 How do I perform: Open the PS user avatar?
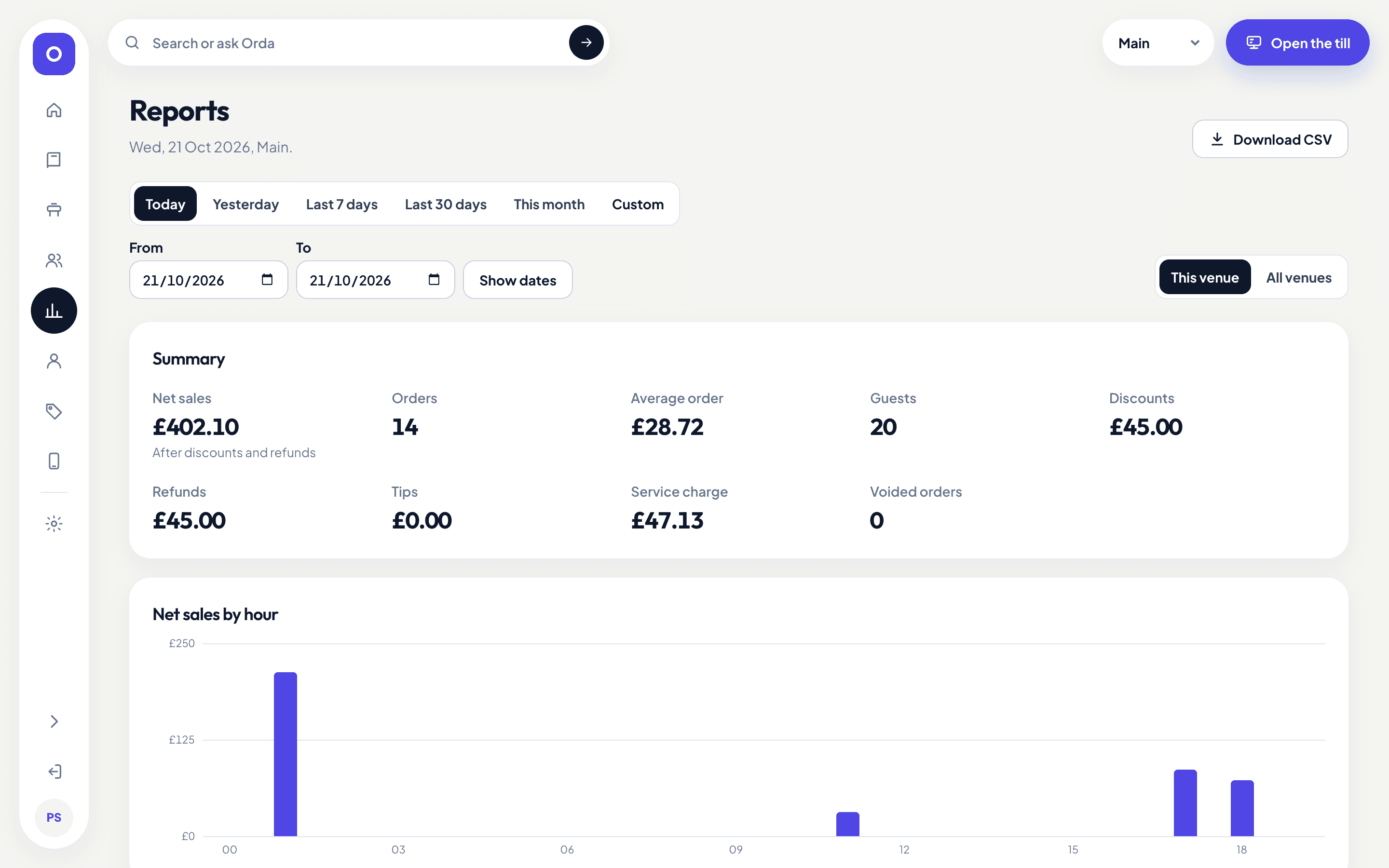pos(54,817)
